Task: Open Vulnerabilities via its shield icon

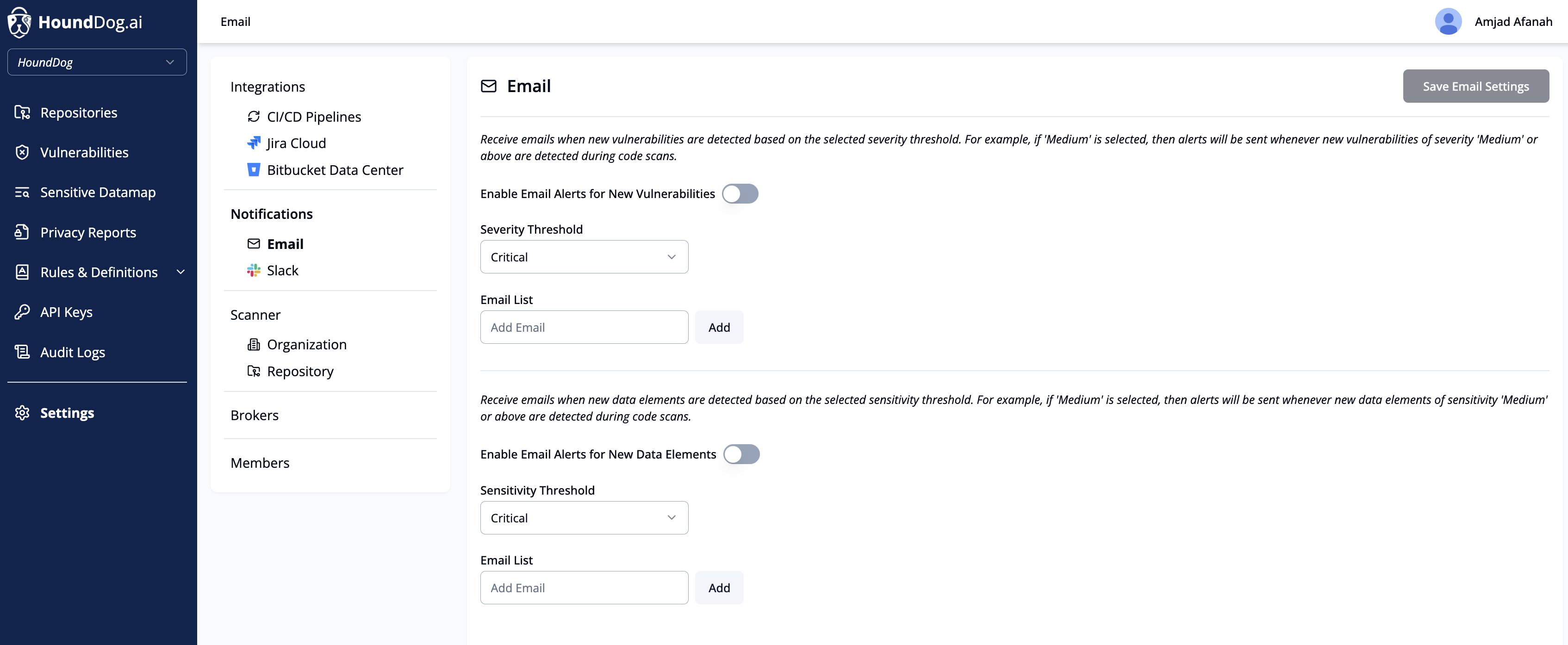Action: (23, 152)
